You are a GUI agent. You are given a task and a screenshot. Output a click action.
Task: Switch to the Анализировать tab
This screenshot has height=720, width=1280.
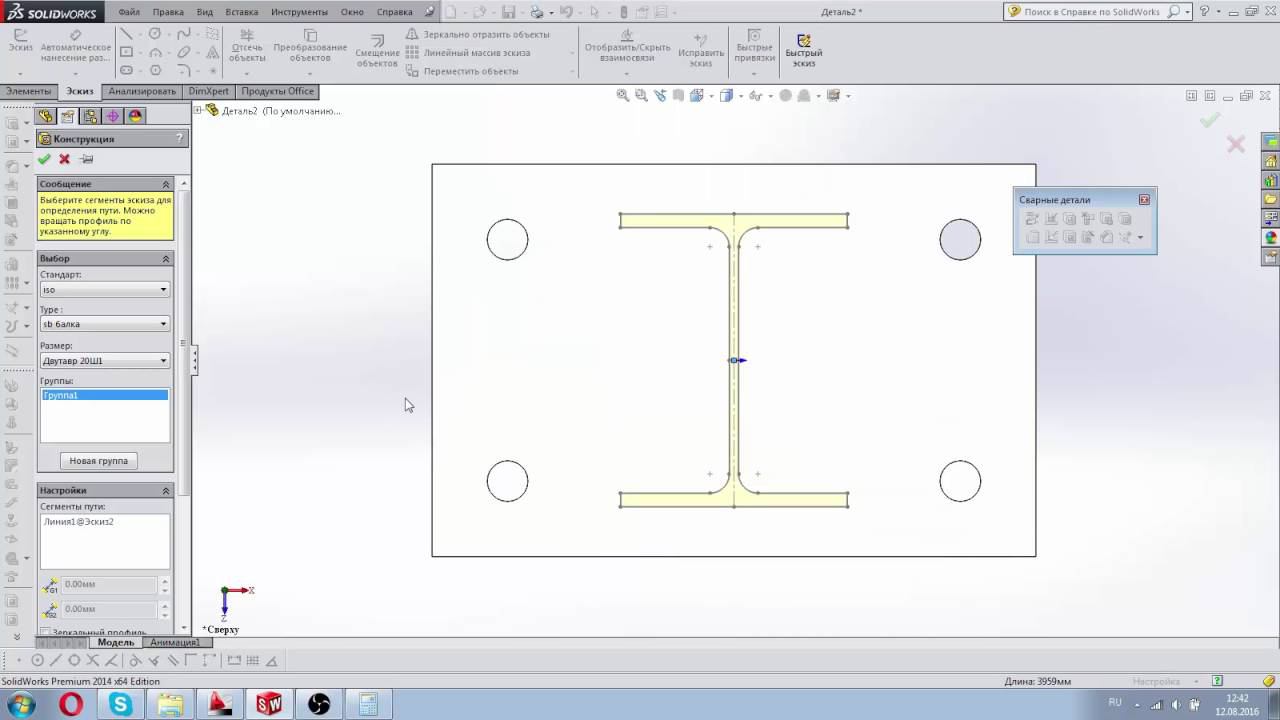142,91
